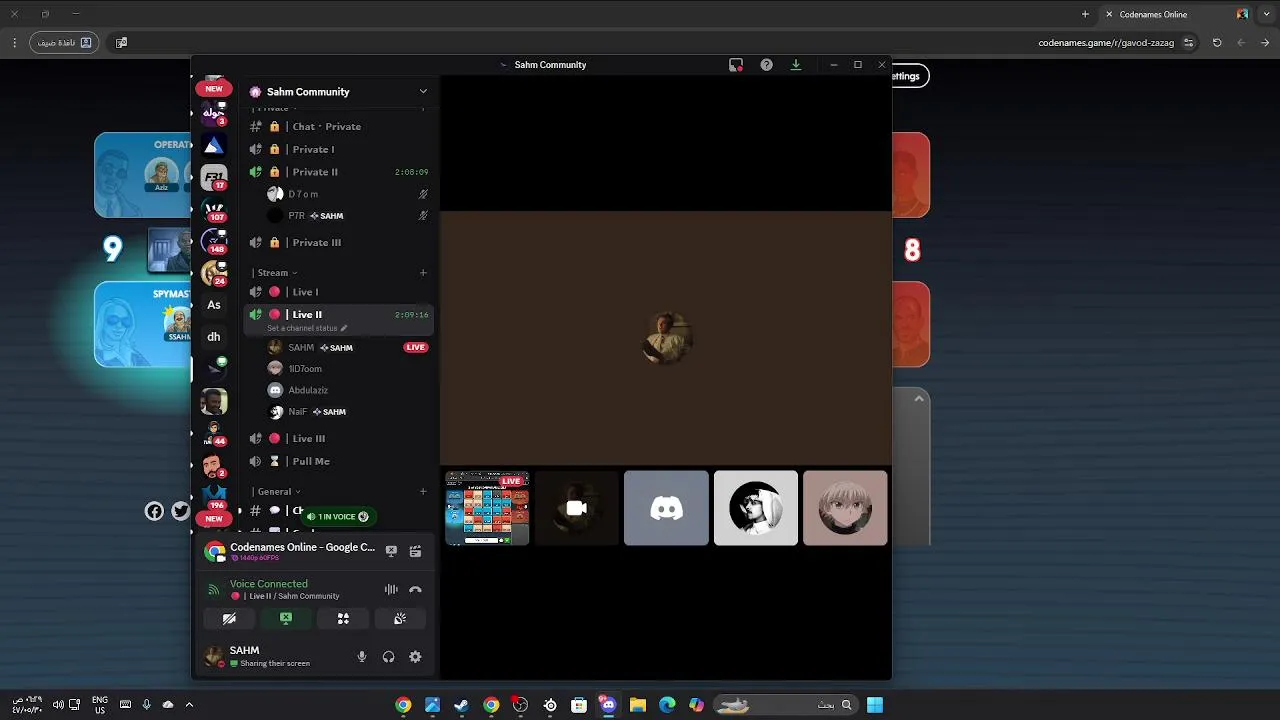Stop streaming Codenames Online screen share icon

pyautogui.click(x=391, y=551)
